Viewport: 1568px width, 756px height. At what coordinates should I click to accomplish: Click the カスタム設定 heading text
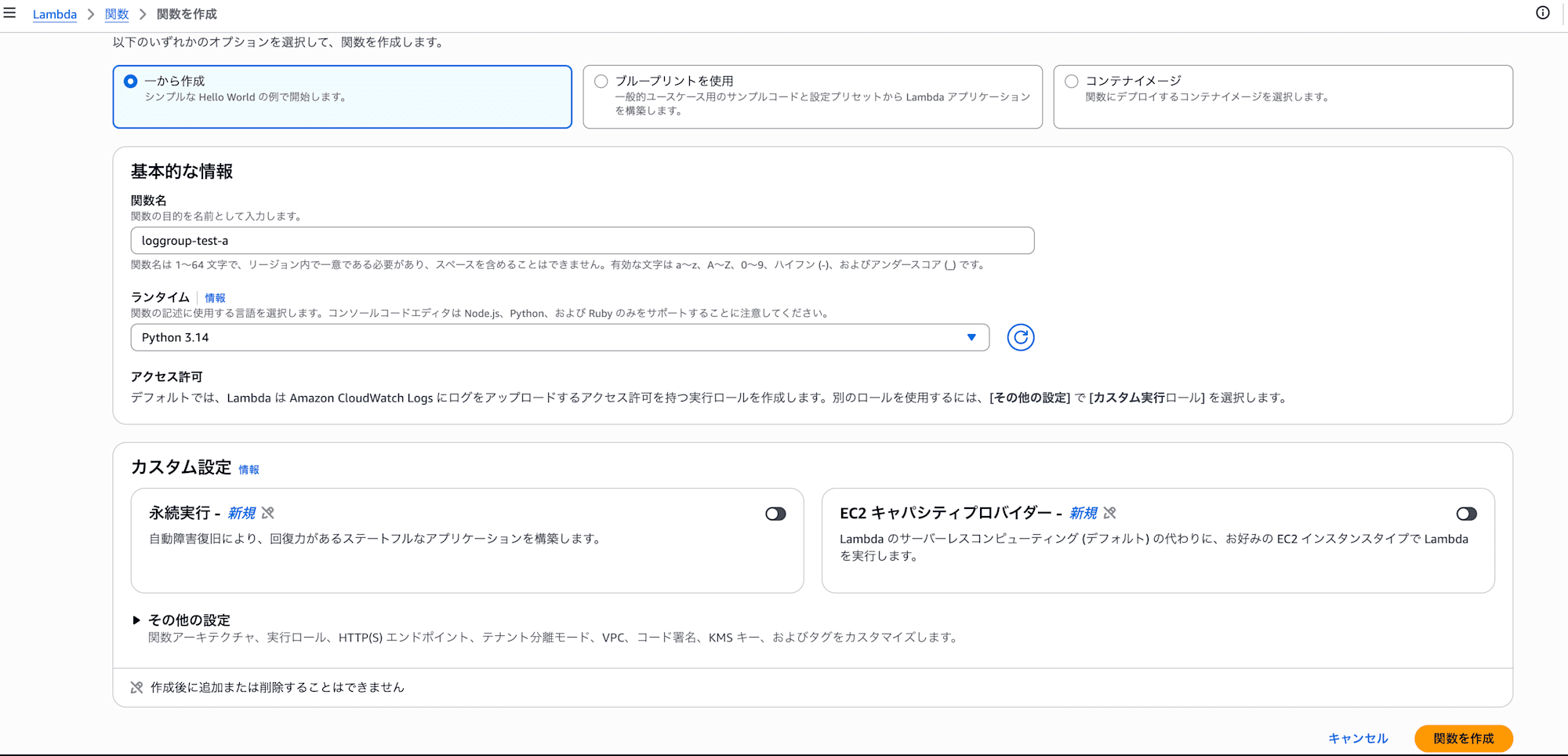pos(181,467)
